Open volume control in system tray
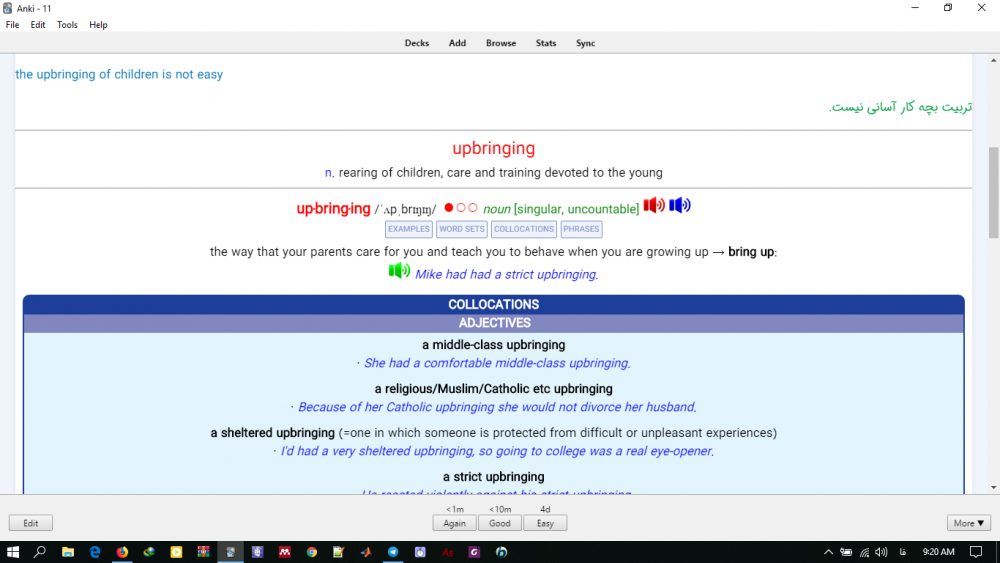The image size is (1000, 563). pyautogui.click(x=881, y=552)
